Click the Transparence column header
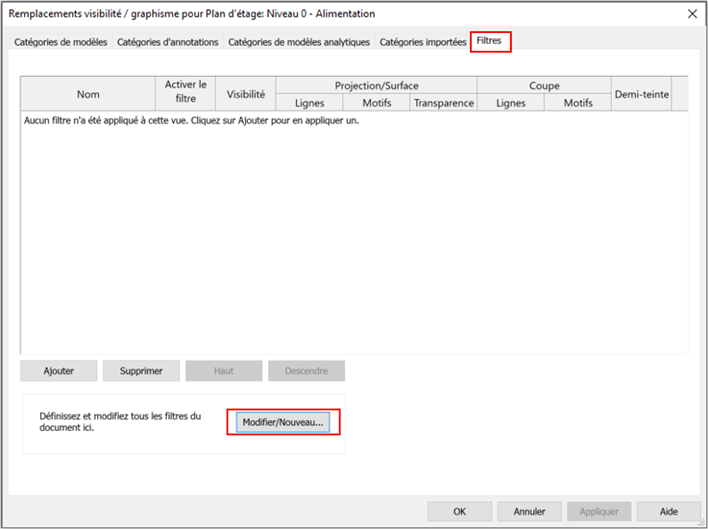 point(443,103)
